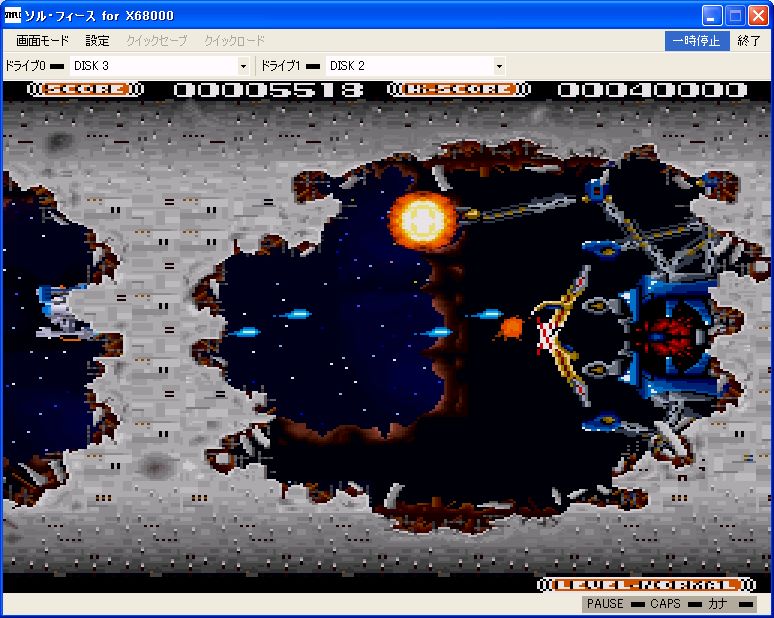Open the 設定 menu
The width and height of the screenshot is (774, 618).
(x=97, y=40)
